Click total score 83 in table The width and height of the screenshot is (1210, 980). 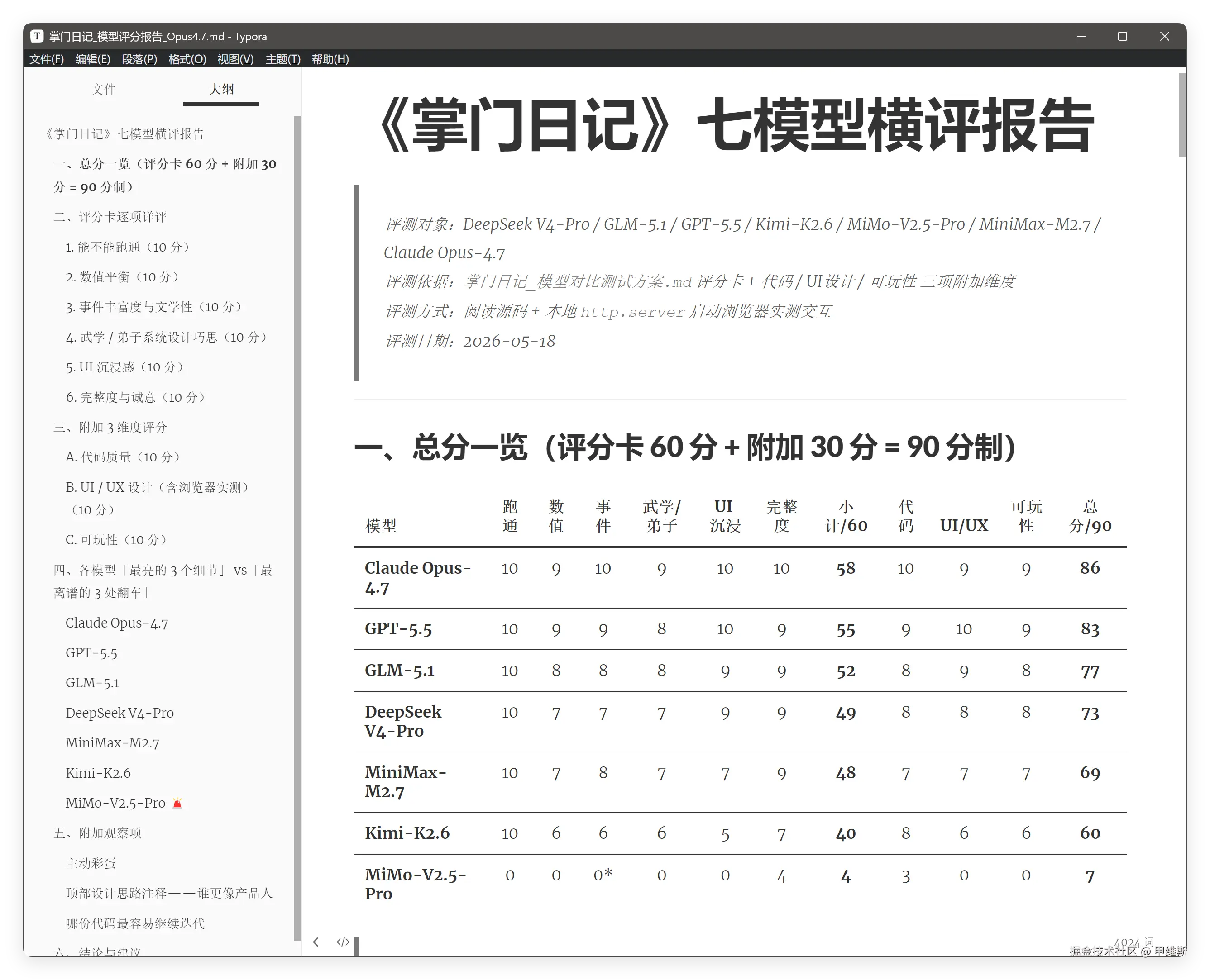1090,629
